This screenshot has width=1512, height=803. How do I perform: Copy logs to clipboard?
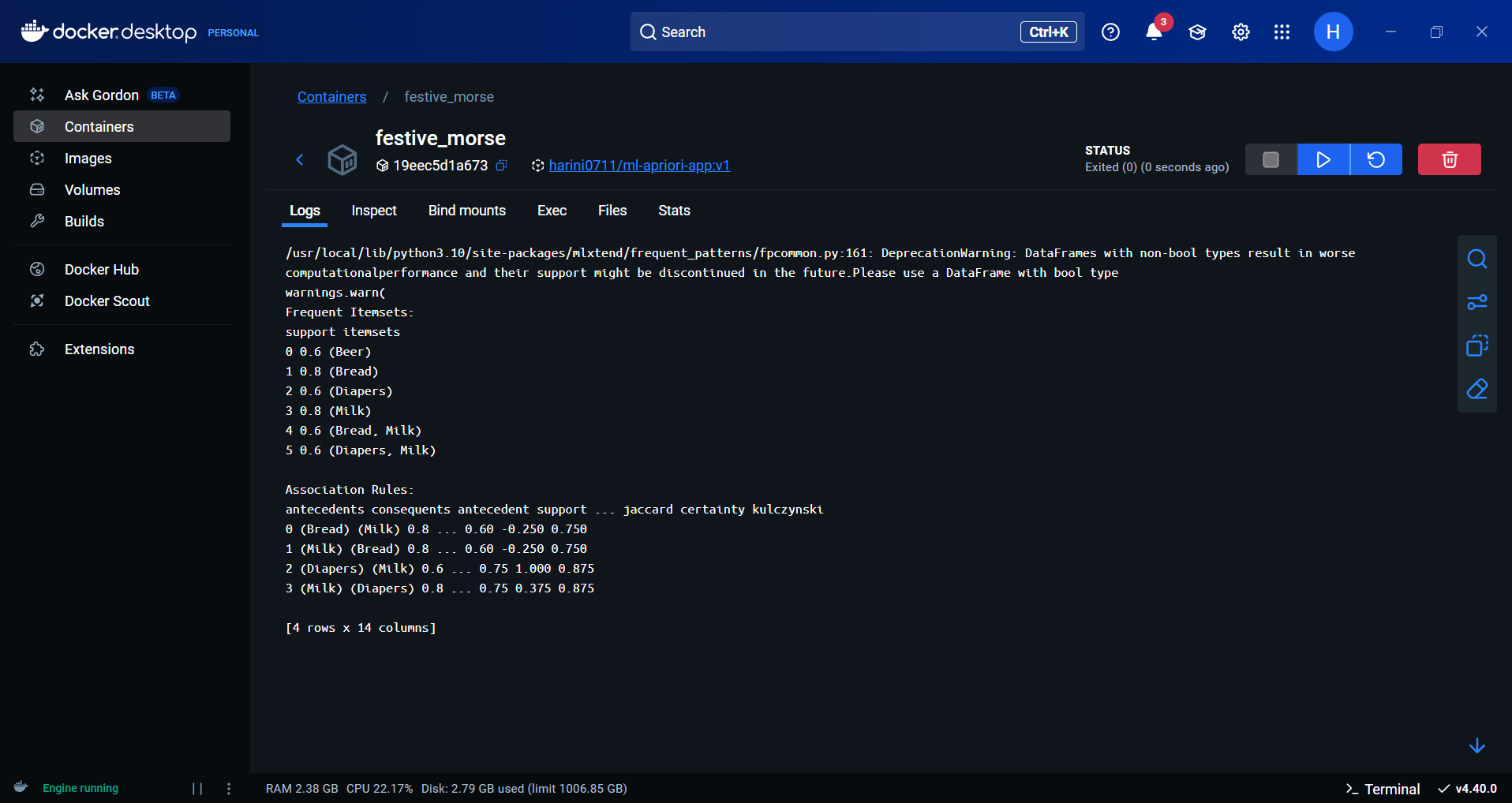click(x=1477, y=345)
